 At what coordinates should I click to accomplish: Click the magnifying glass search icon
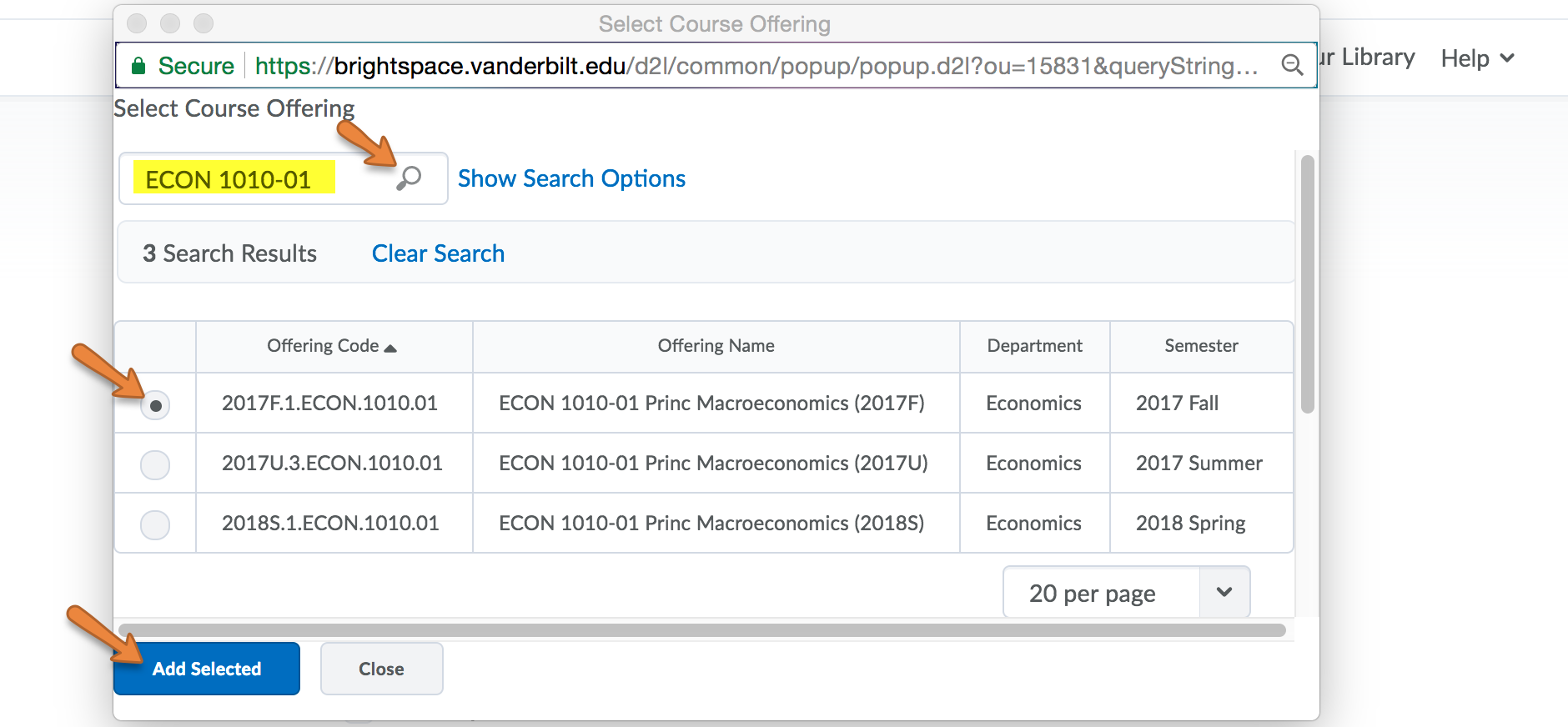pyautogui.click(x=409, y=178)
